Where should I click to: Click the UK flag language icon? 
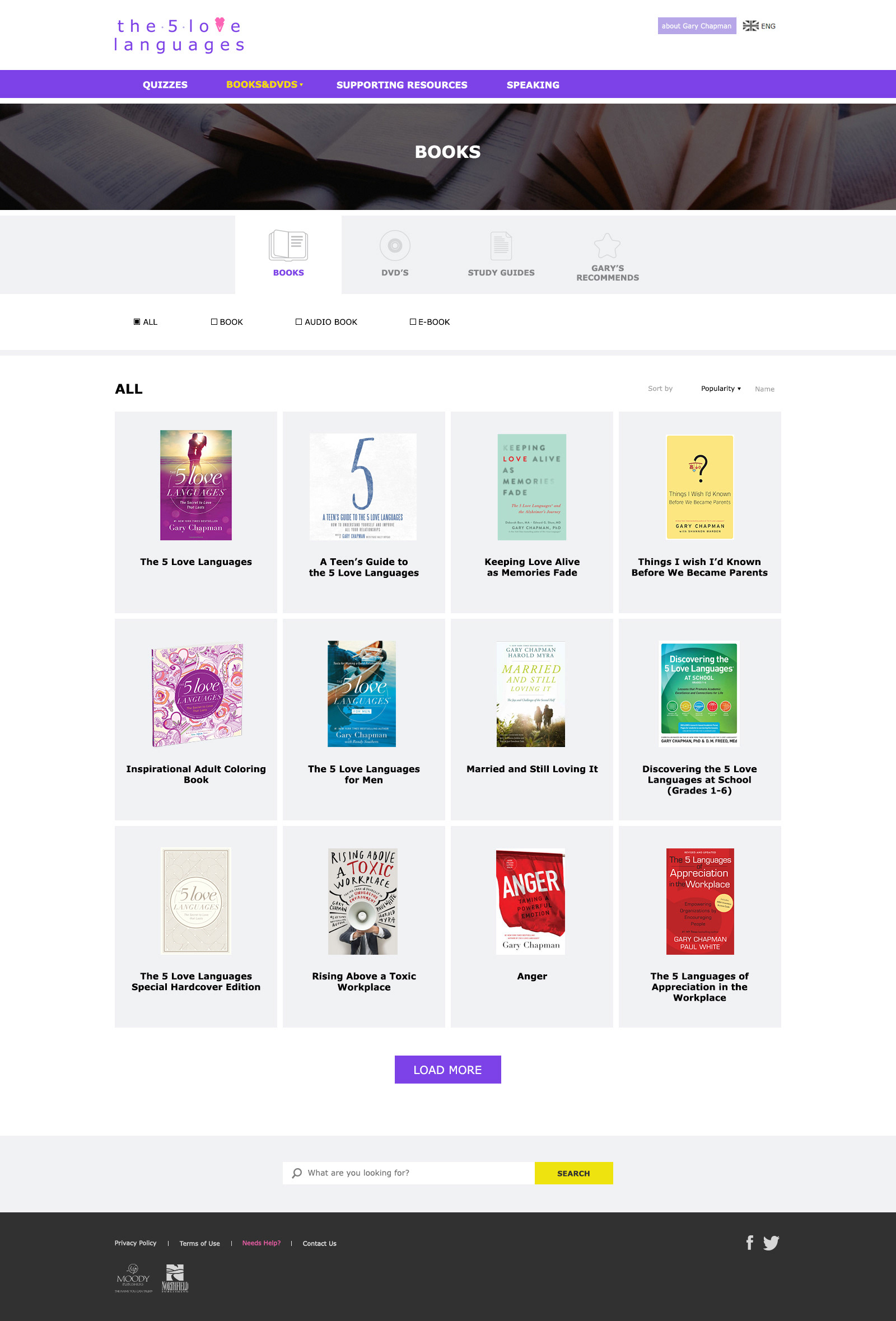tap(750, 26)
